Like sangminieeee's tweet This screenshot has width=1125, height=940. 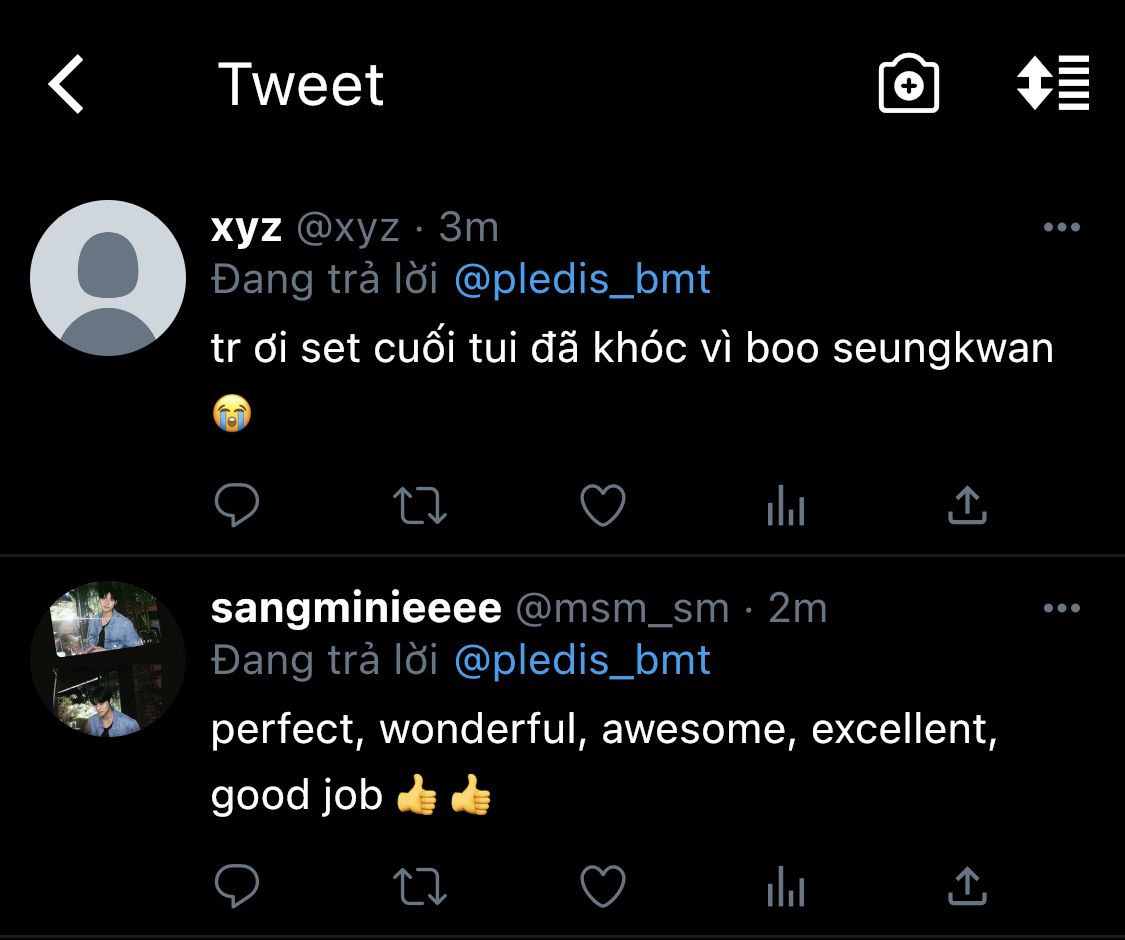point(603,886)
